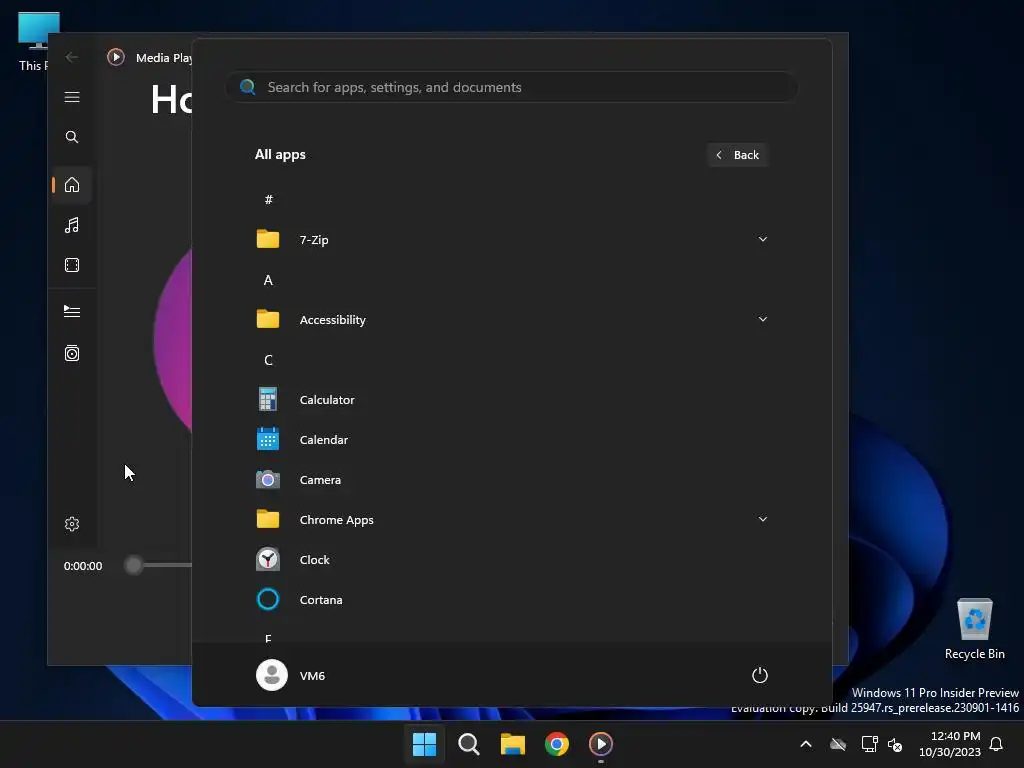Select the Cortana label text

[x=321, y=600]
